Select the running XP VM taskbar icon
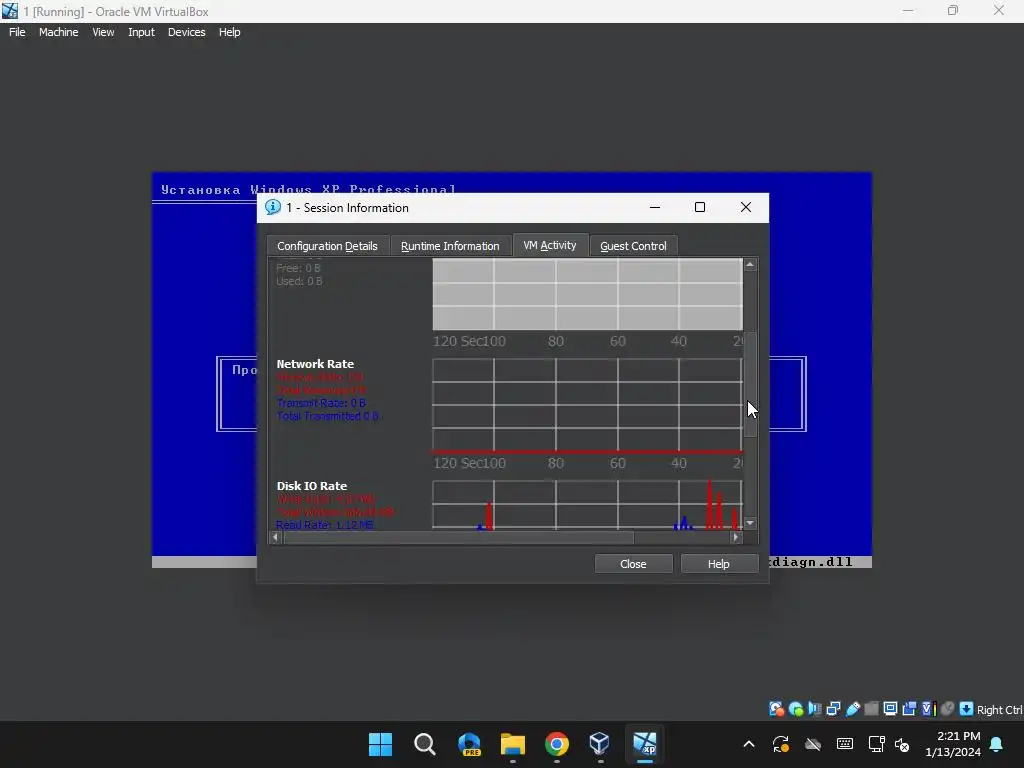 (x=645, y=744)
